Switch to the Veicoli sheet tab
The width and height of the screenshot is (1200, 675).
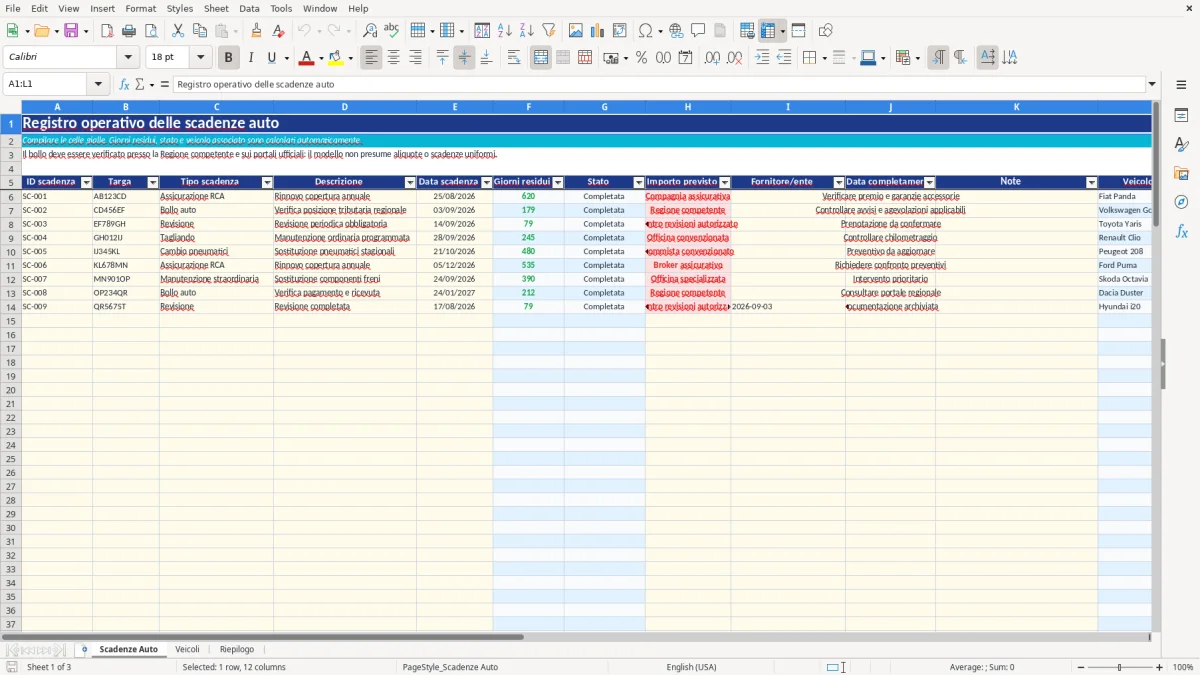coord(187,649)
